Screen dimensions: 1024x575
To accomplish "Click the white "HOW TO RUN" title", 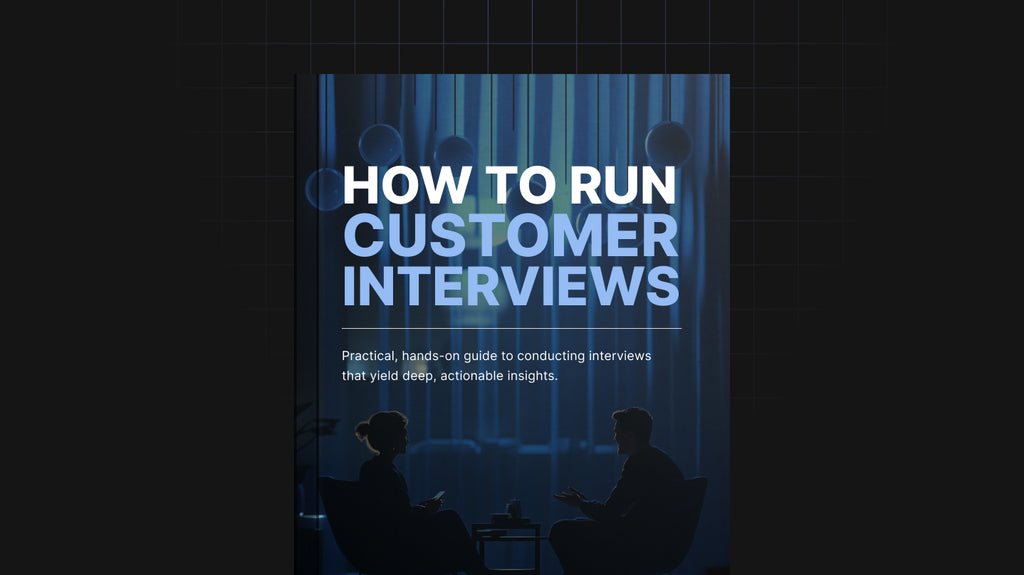I will [510, 187].
